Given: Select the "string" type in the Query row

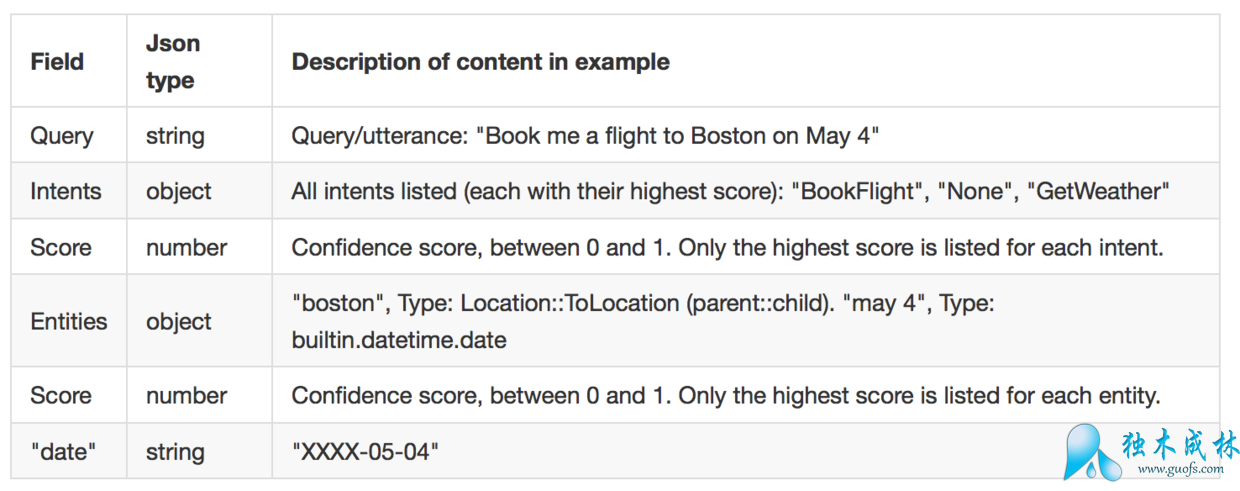Looking at the screenshot, I should pos(175,135).
